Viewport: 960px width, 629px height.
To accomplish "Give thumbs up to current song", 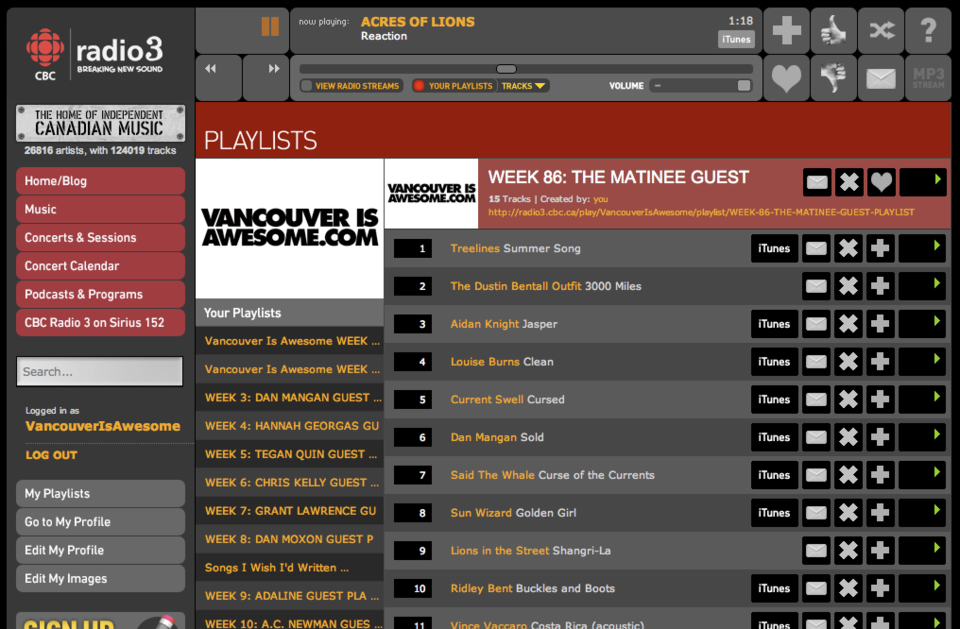I will [833, 30].
